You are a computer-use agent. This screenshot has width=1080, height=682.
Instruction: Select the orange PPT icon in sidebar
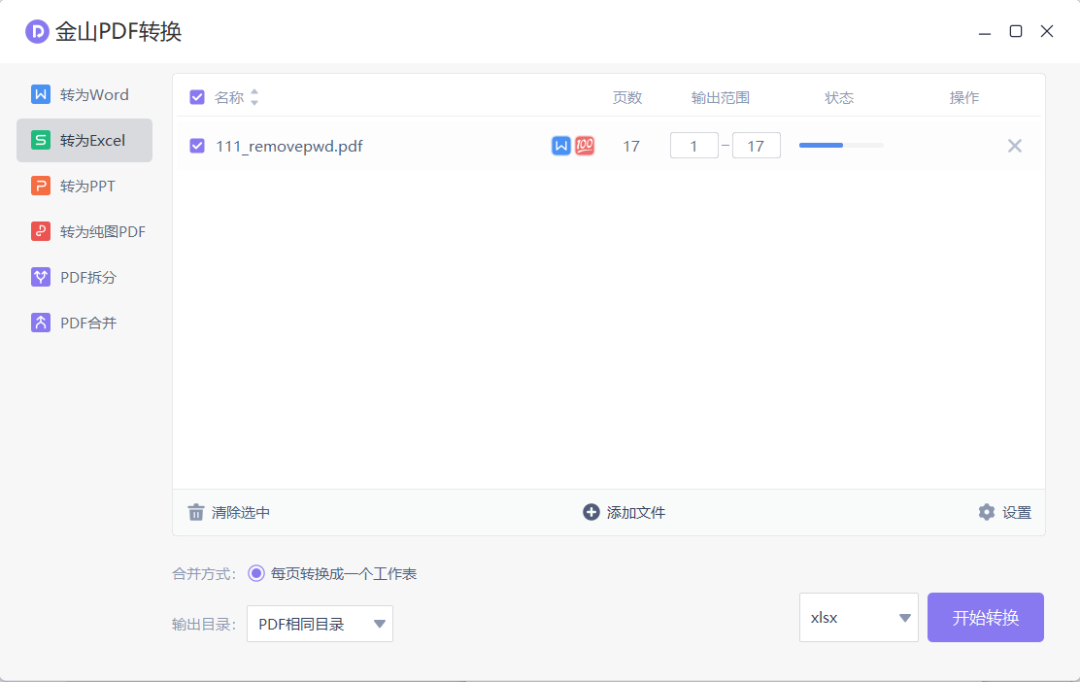(x=41, y=186)
